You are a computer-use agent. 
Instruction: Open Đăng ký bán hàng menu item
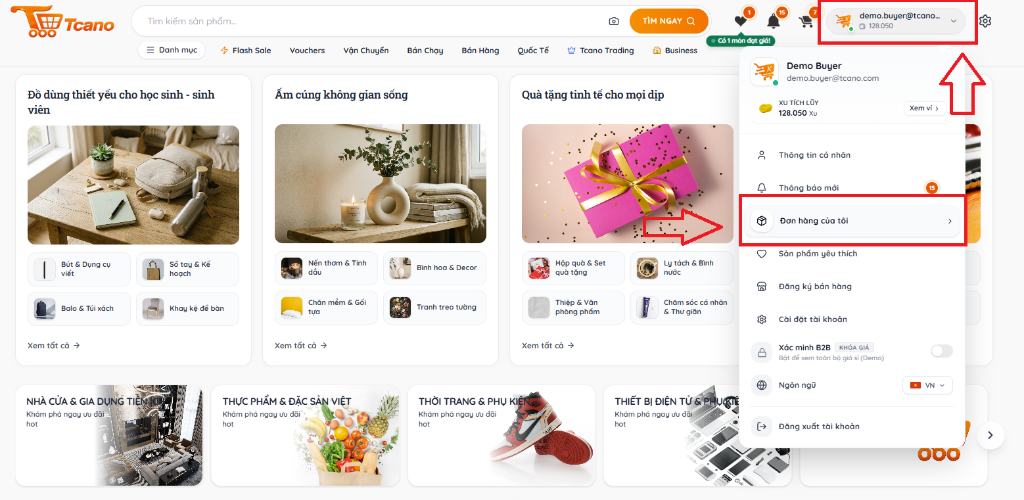pyautogui.click(x=852, y=287)
